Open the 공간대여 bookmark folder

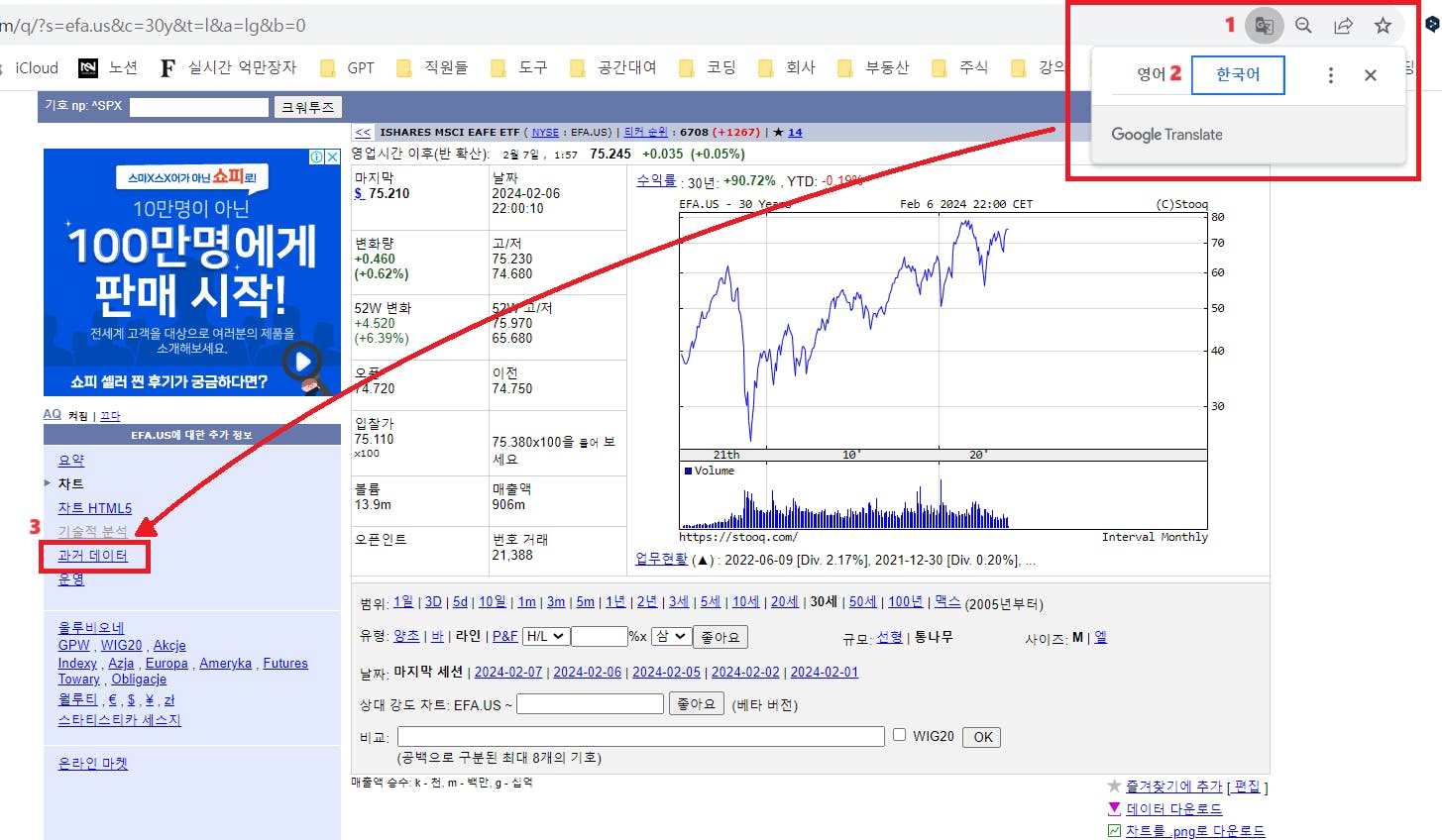[612, 67]
